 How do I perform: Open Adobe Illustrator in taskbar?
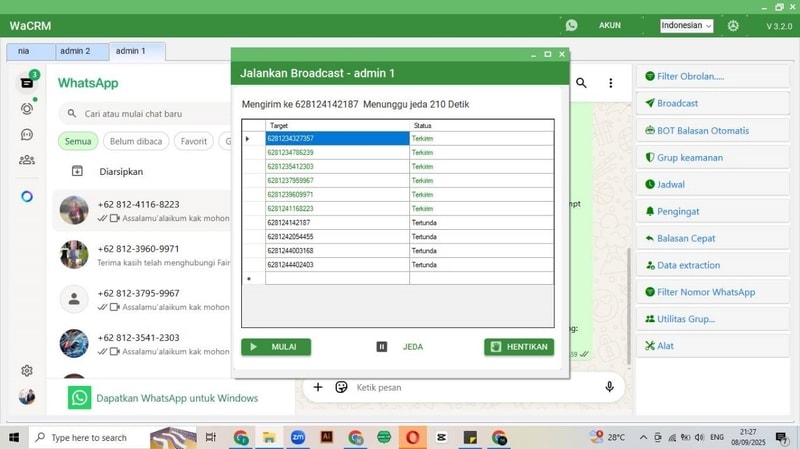click(x=327, y=437)
